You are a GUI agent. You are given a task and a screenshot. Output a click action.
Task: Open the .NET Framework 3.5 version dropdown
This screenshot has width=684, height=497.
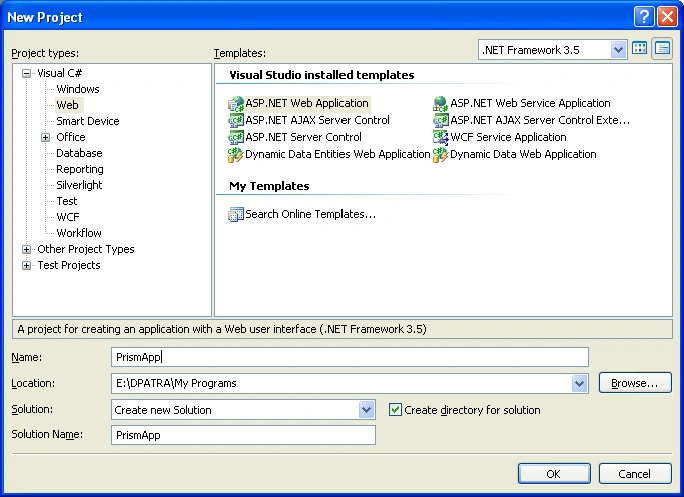tap(618, 50)
